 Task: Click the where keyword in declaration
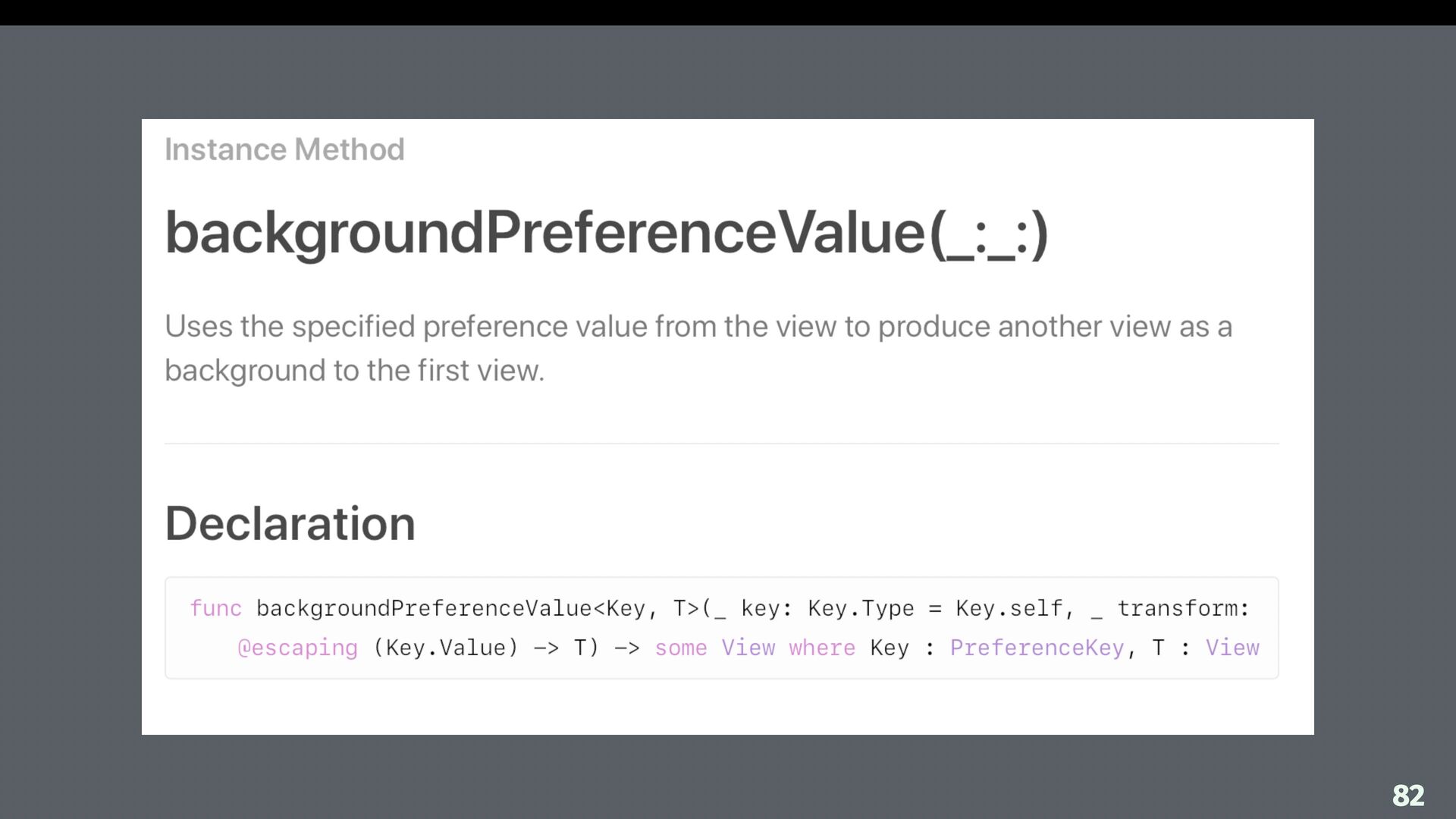coord(821,648)
